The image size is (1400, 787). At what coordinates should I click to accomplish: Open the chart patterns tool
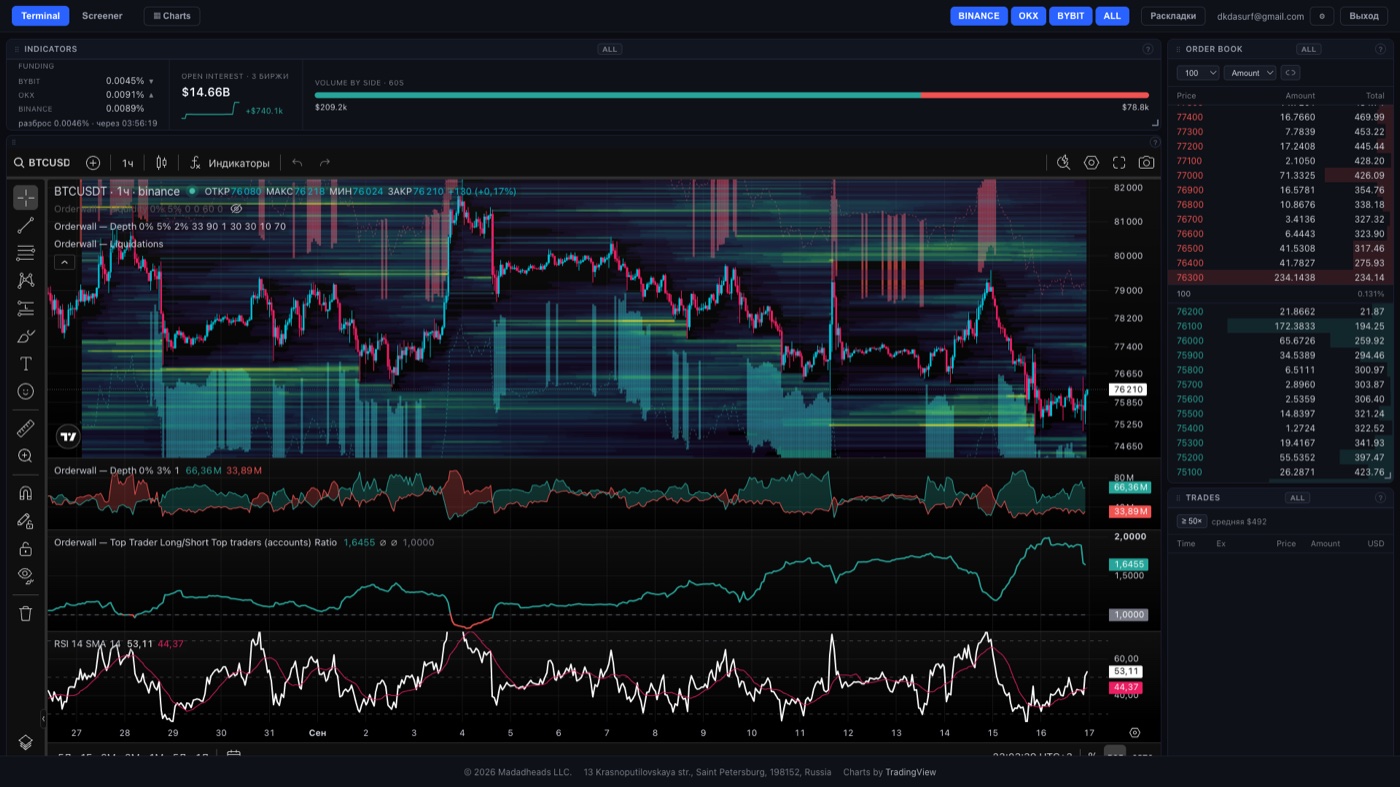tap(26, 281)
